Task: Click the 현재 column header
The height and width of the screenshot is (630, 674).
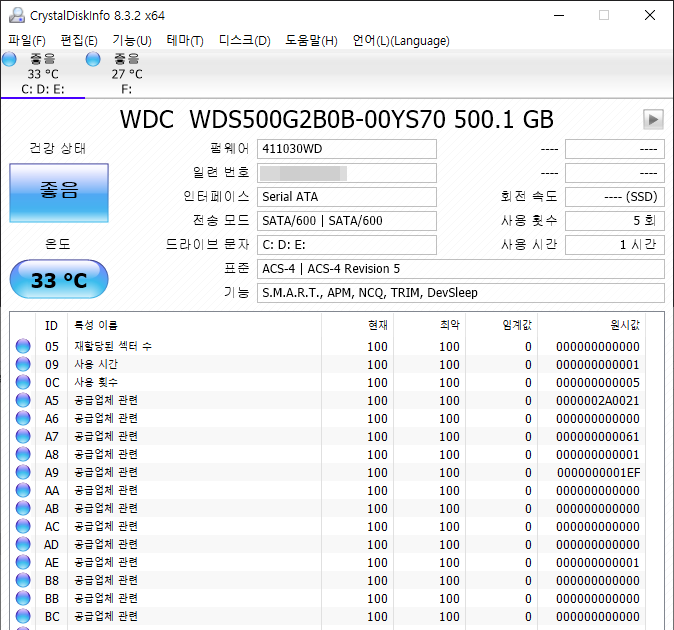Action: tap(357, 325)
